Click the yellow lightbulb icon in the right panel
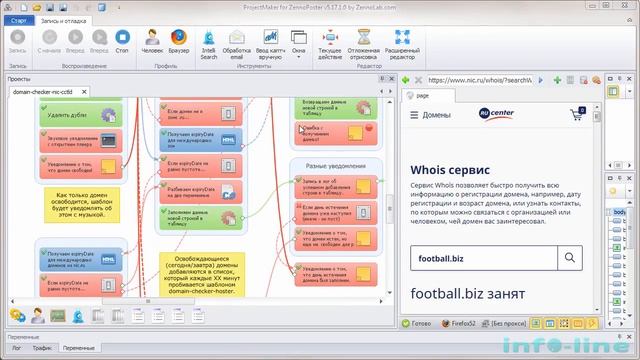The width and height of the screenshot is (640, 360). 613,191
